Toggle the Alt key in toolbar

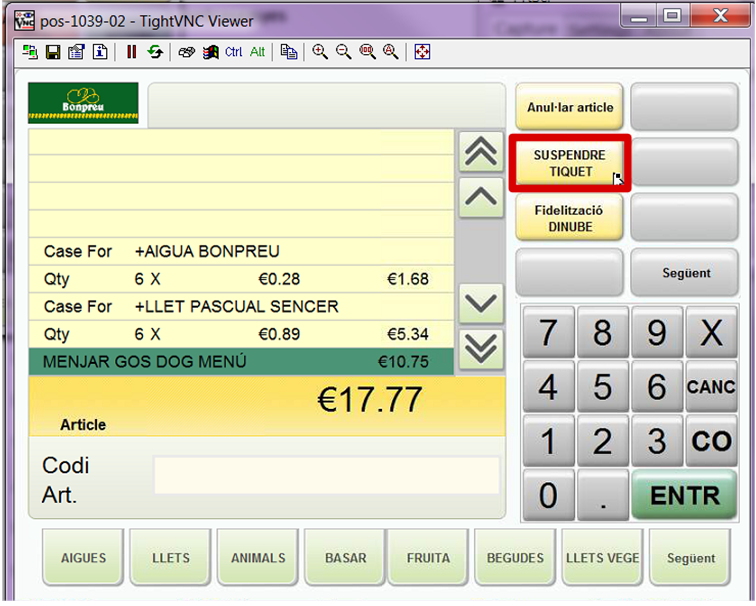pos(257,52)
